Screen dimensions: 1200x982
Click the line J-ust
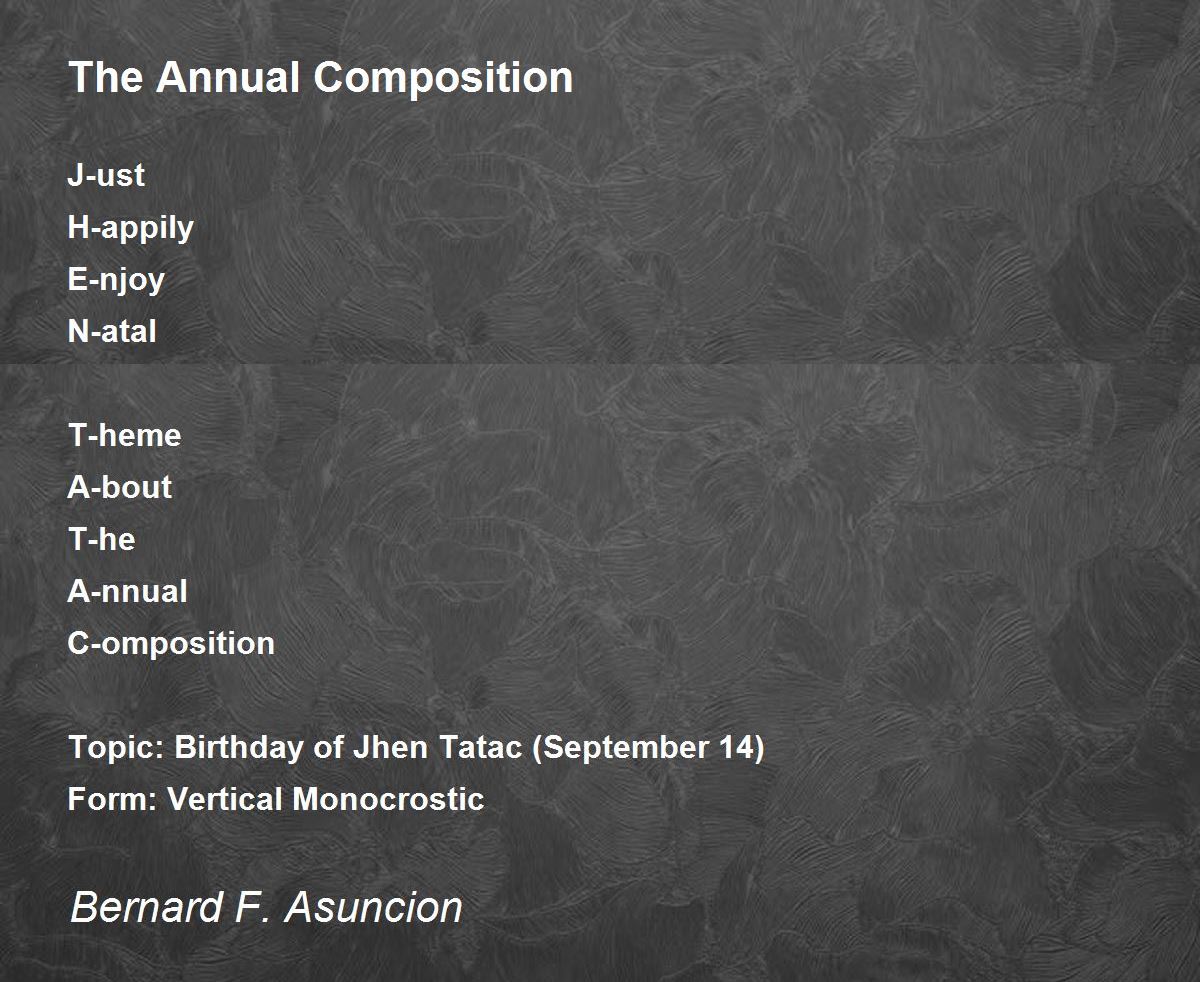106,175
